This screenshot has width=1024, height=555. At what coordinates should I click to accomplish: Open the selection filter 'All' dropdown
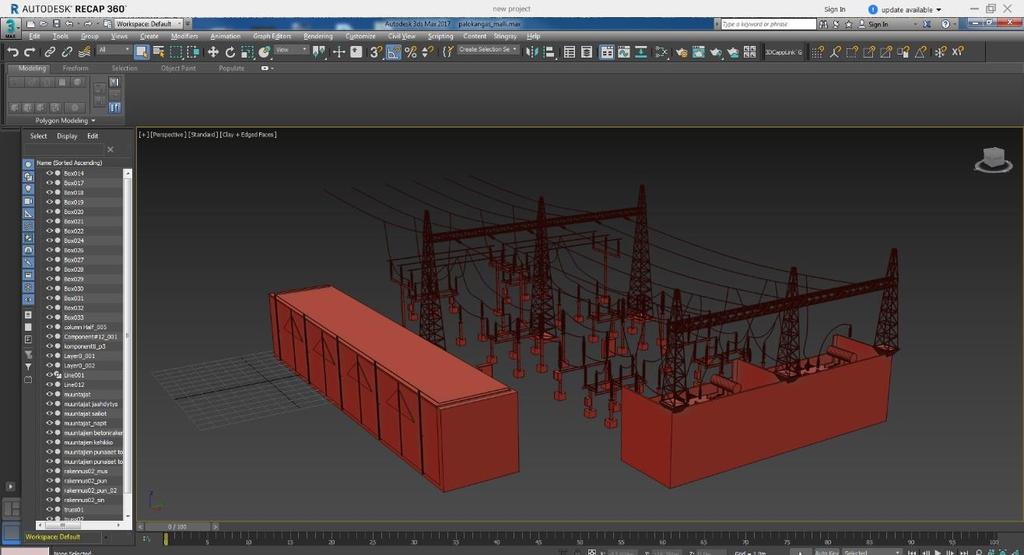(114, 50)
